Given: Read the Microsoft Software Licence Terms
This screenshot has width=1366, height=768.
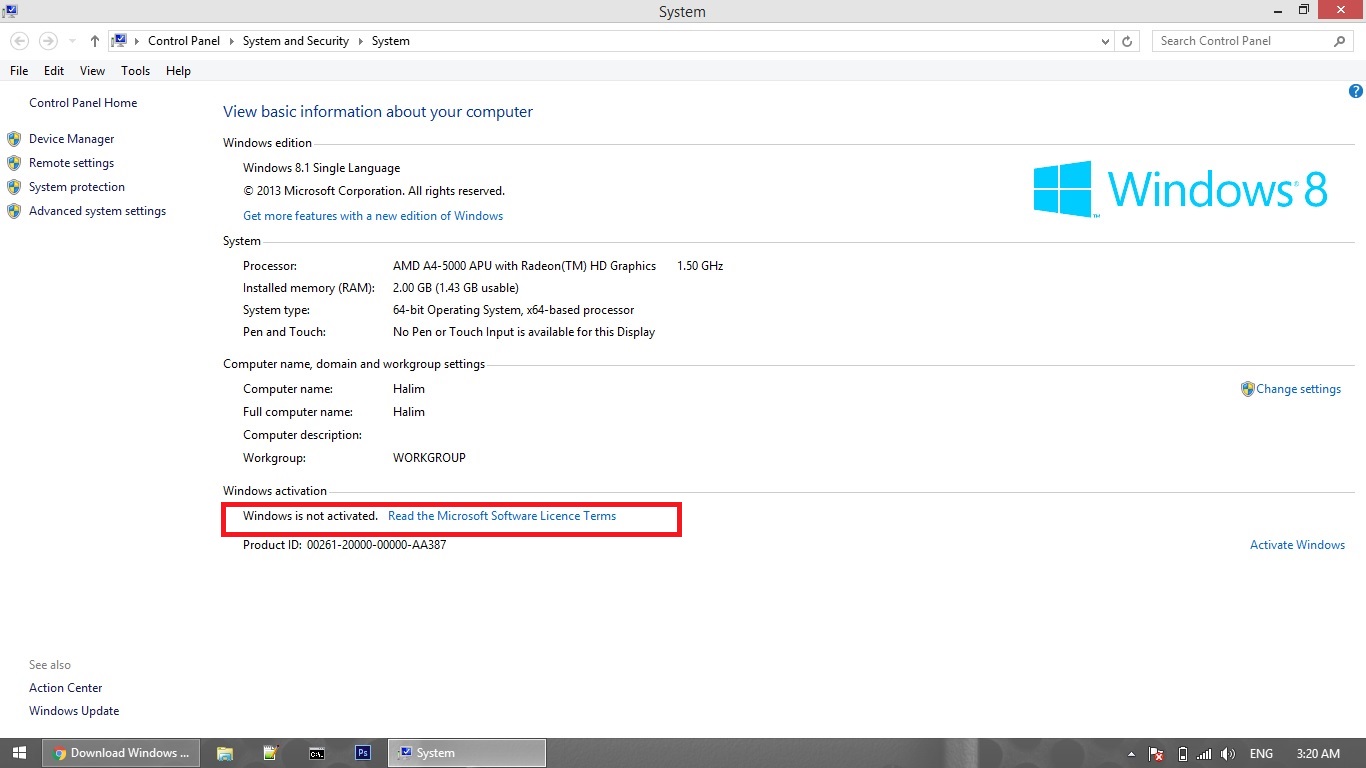Looking at the screenshot, I should click(x=501, y=516).
